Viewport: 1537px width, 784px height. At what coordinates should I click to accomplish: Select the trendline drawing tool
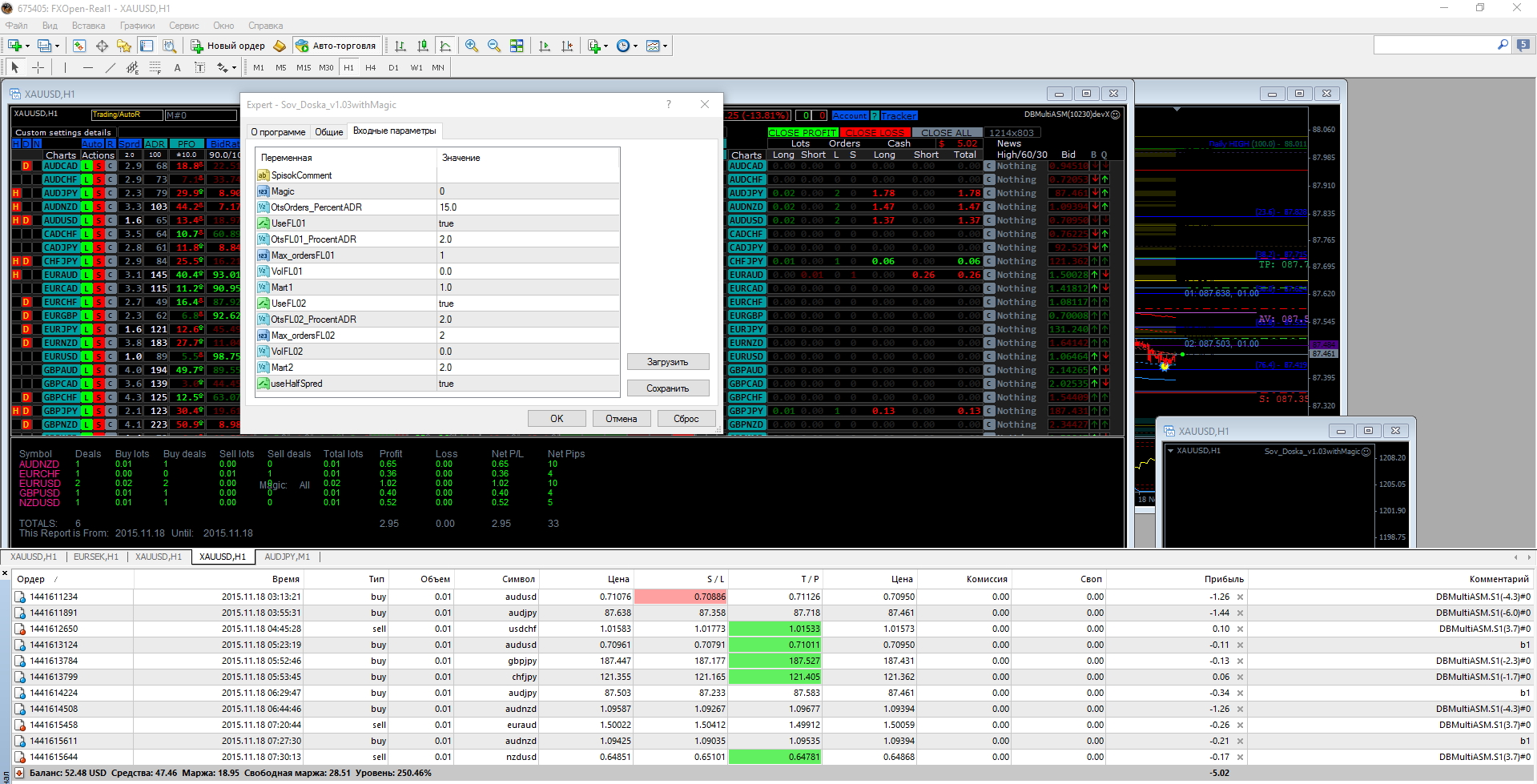[x=110, y=67]
